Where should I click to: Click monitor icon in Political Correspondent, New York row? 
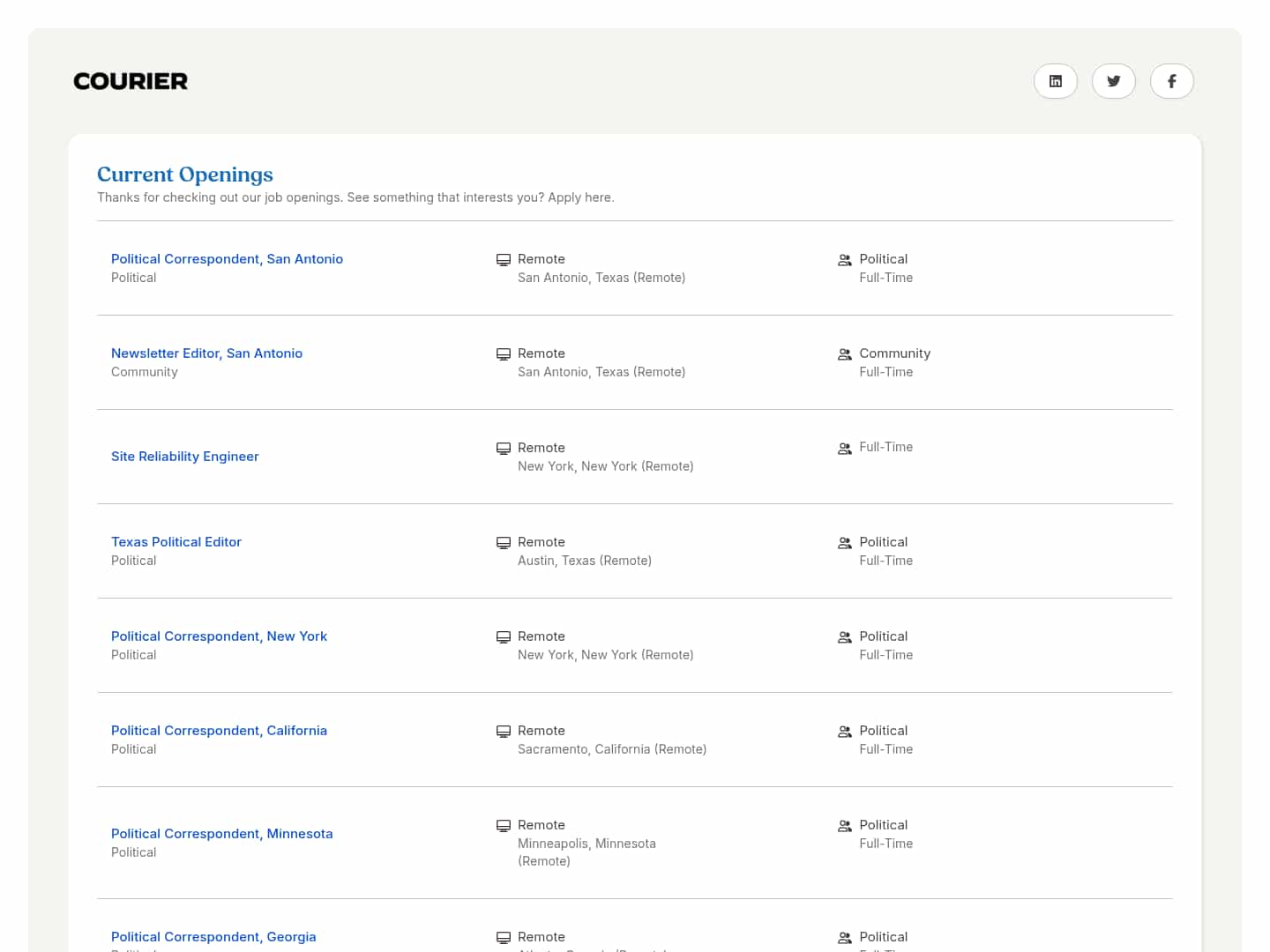pos(504,637)
